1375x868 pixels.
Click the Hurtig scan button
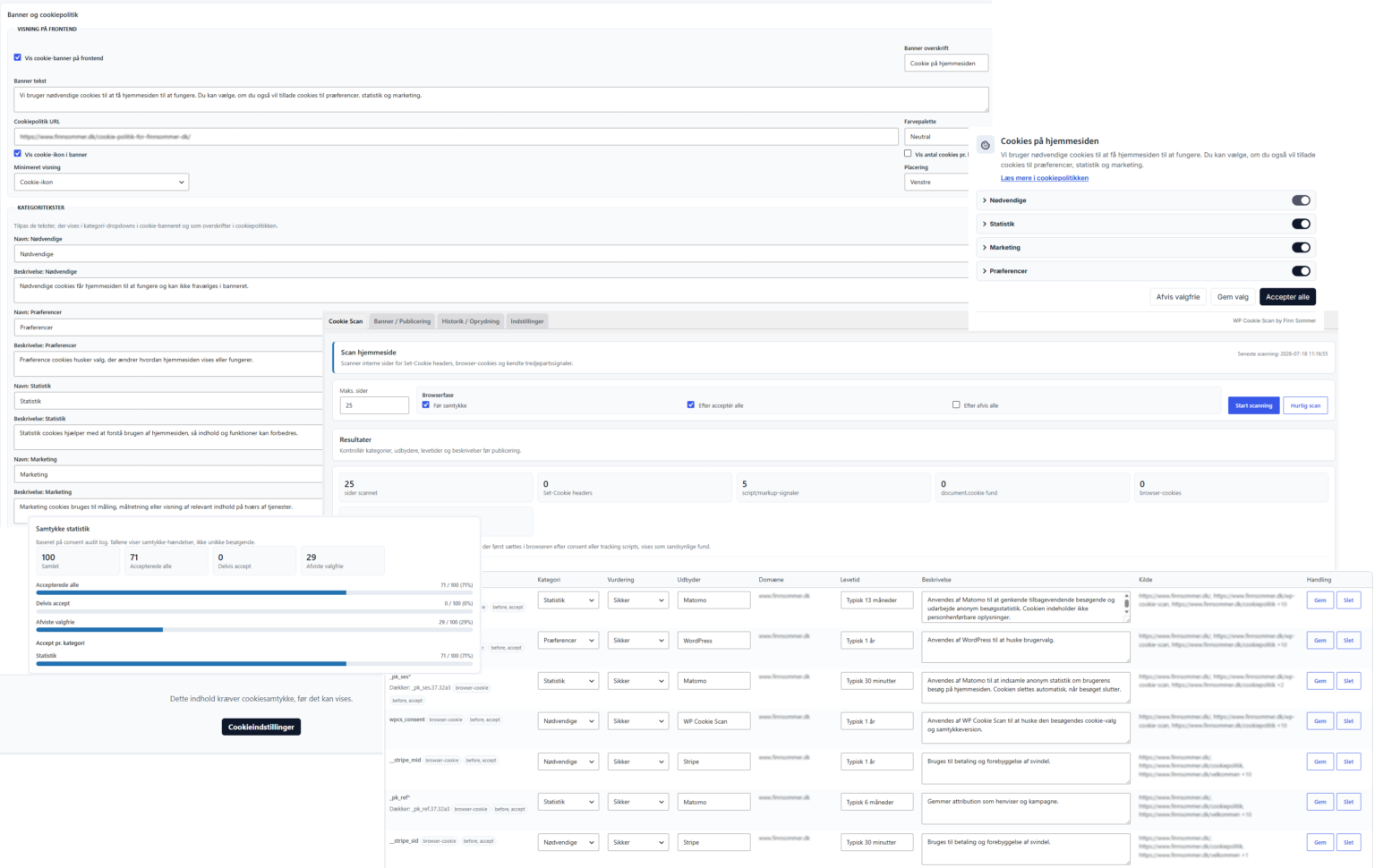coord(1304,405)
